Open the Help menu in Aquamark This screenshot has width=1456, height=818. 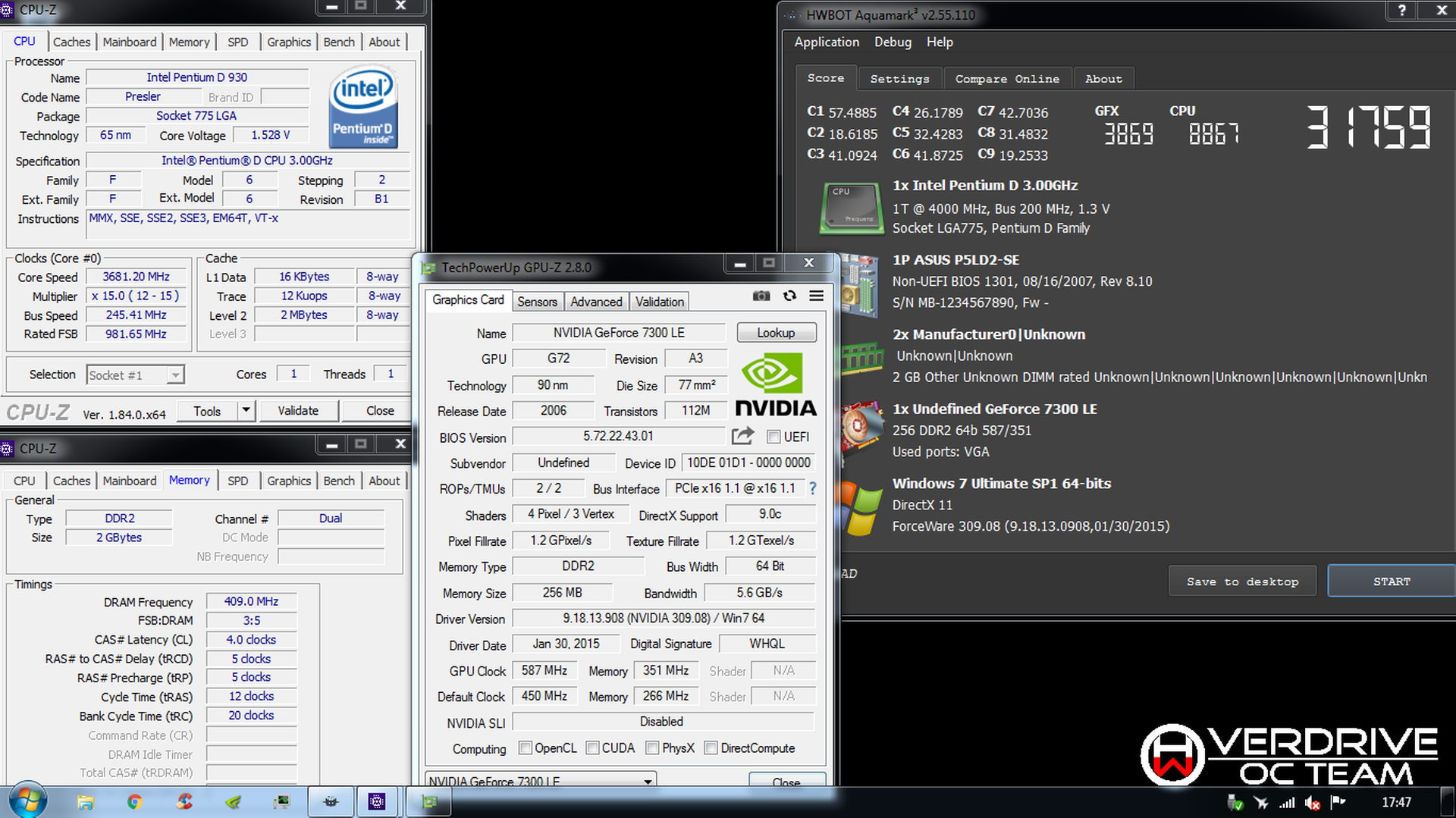pyautogui.click(x=940, y=42)
